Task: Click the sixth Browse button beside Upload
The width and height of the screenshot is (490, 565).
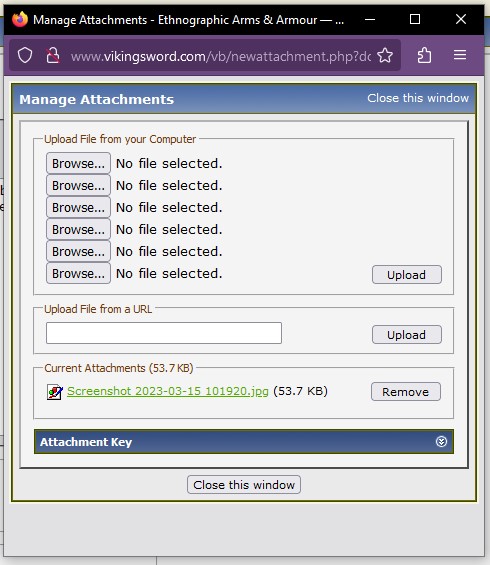Action: click(78, 273)
